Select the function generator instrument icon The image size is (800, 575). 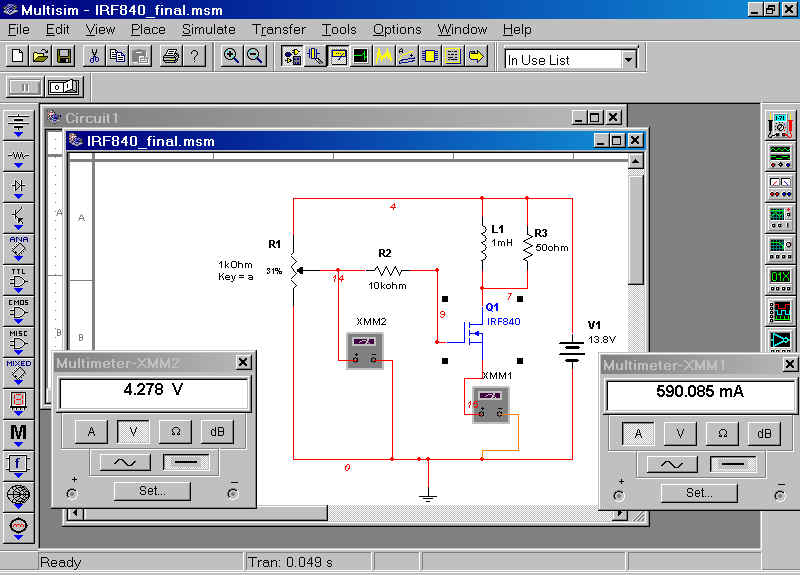(x=780, y=157)
